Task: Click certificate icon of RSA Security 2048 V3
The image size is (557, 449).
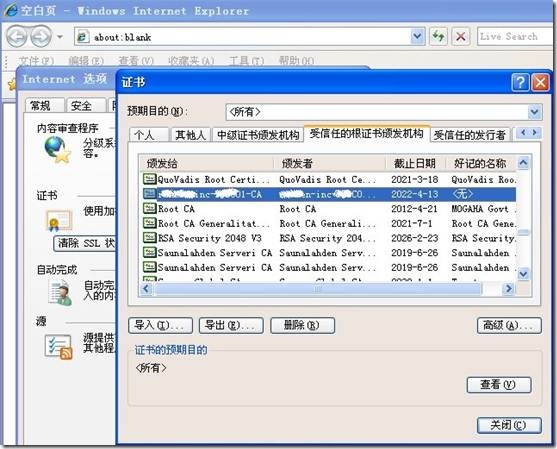Action: click(150, 238)
